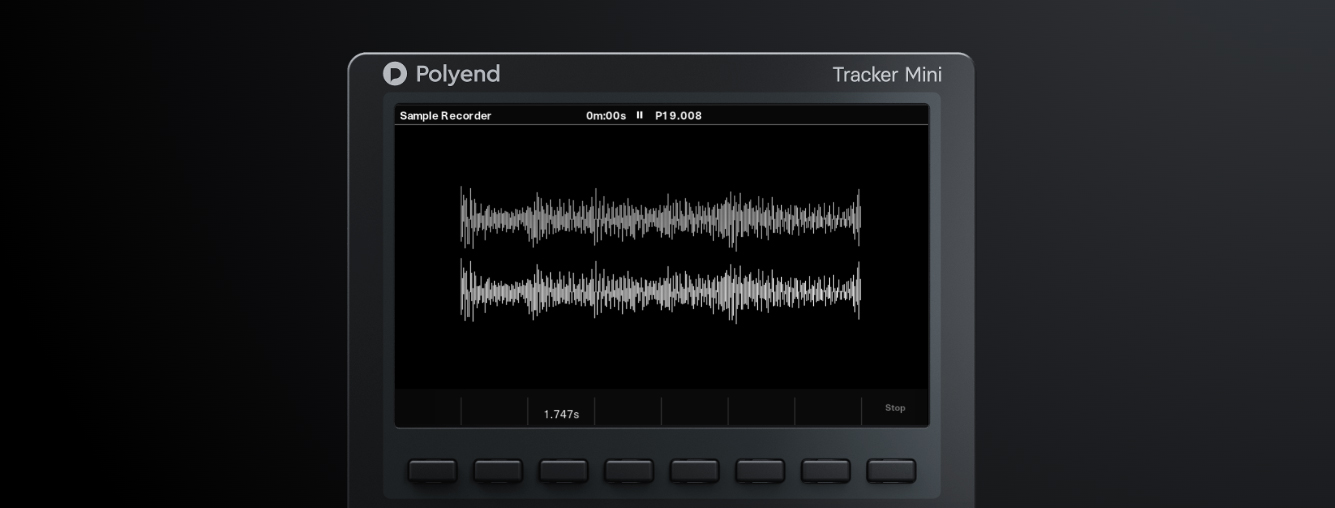1335x508 pixels.
Task: Click the Sample Recorder title
Action: coord(445,116)
